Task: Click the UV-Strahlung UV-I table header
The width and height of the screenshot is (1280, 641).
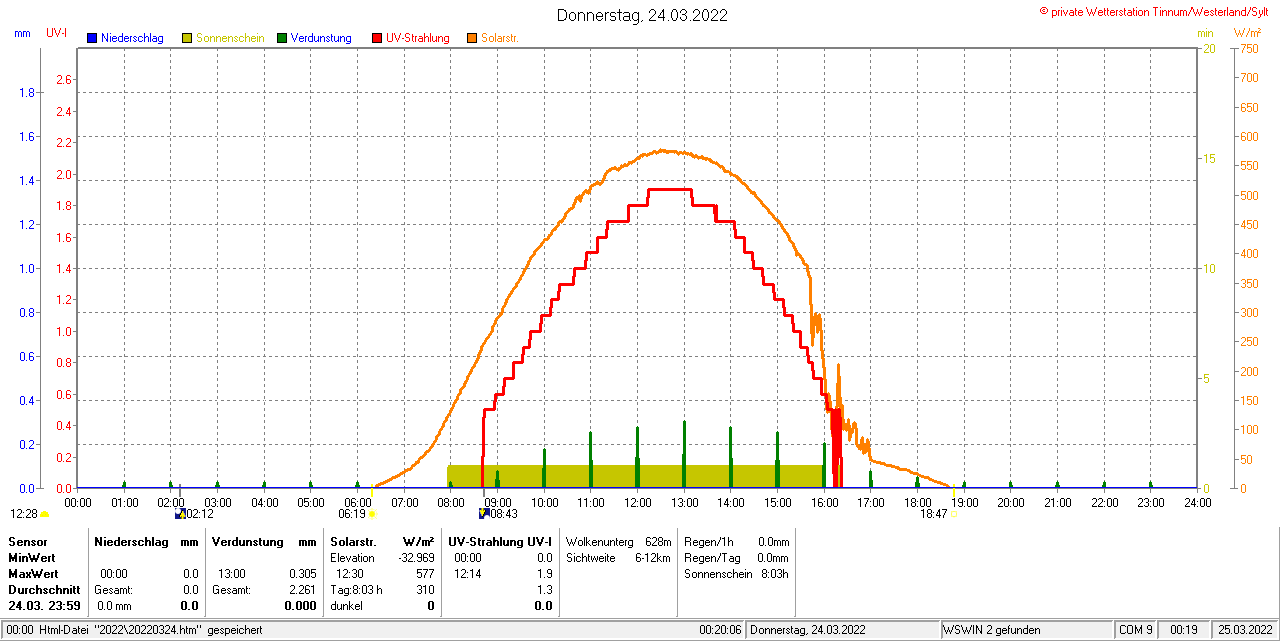Action: click(500, 541)
